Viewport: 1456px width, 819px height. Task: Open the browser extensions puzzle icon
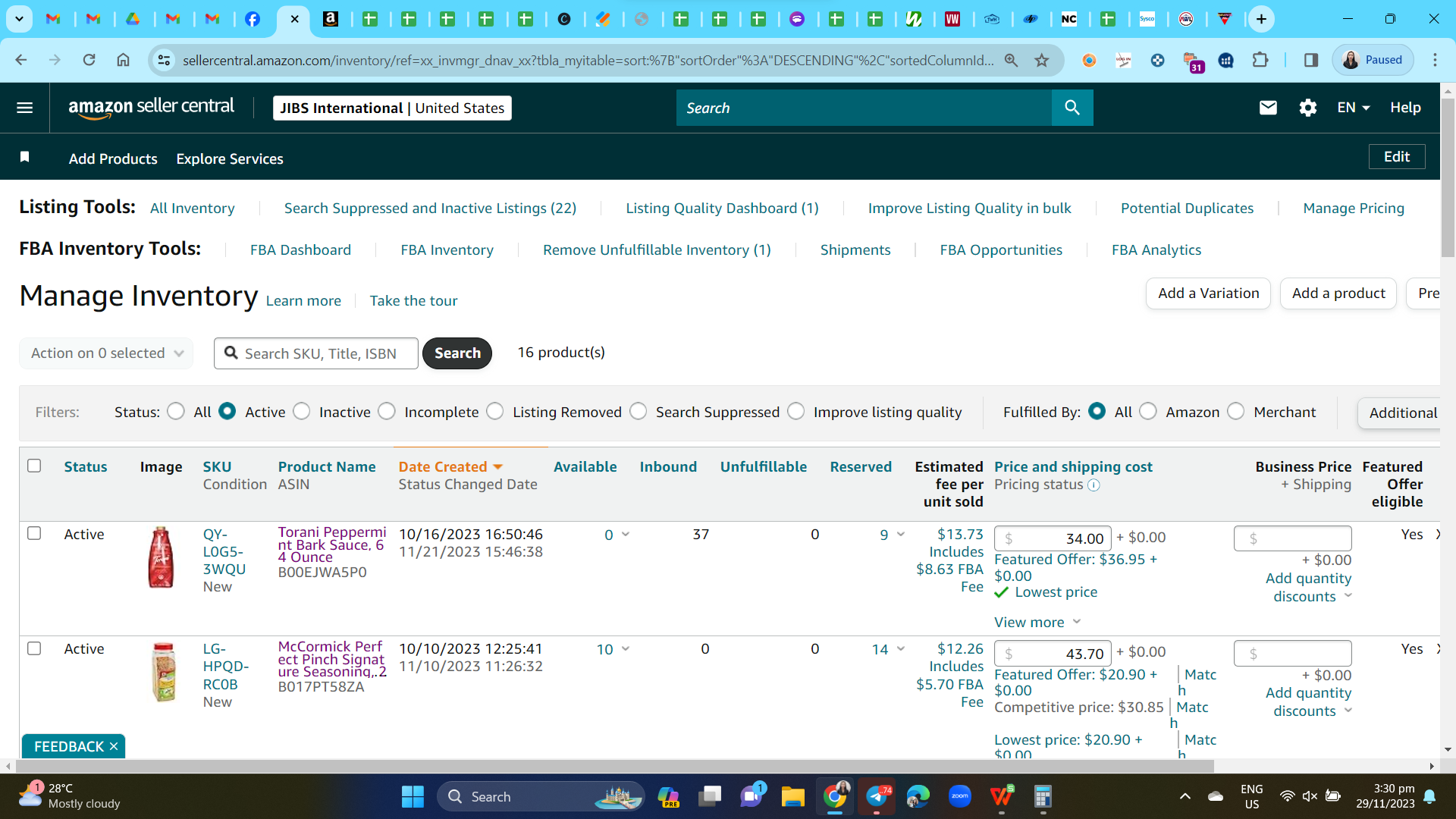pyautogui.click(x=1260, y=60)
